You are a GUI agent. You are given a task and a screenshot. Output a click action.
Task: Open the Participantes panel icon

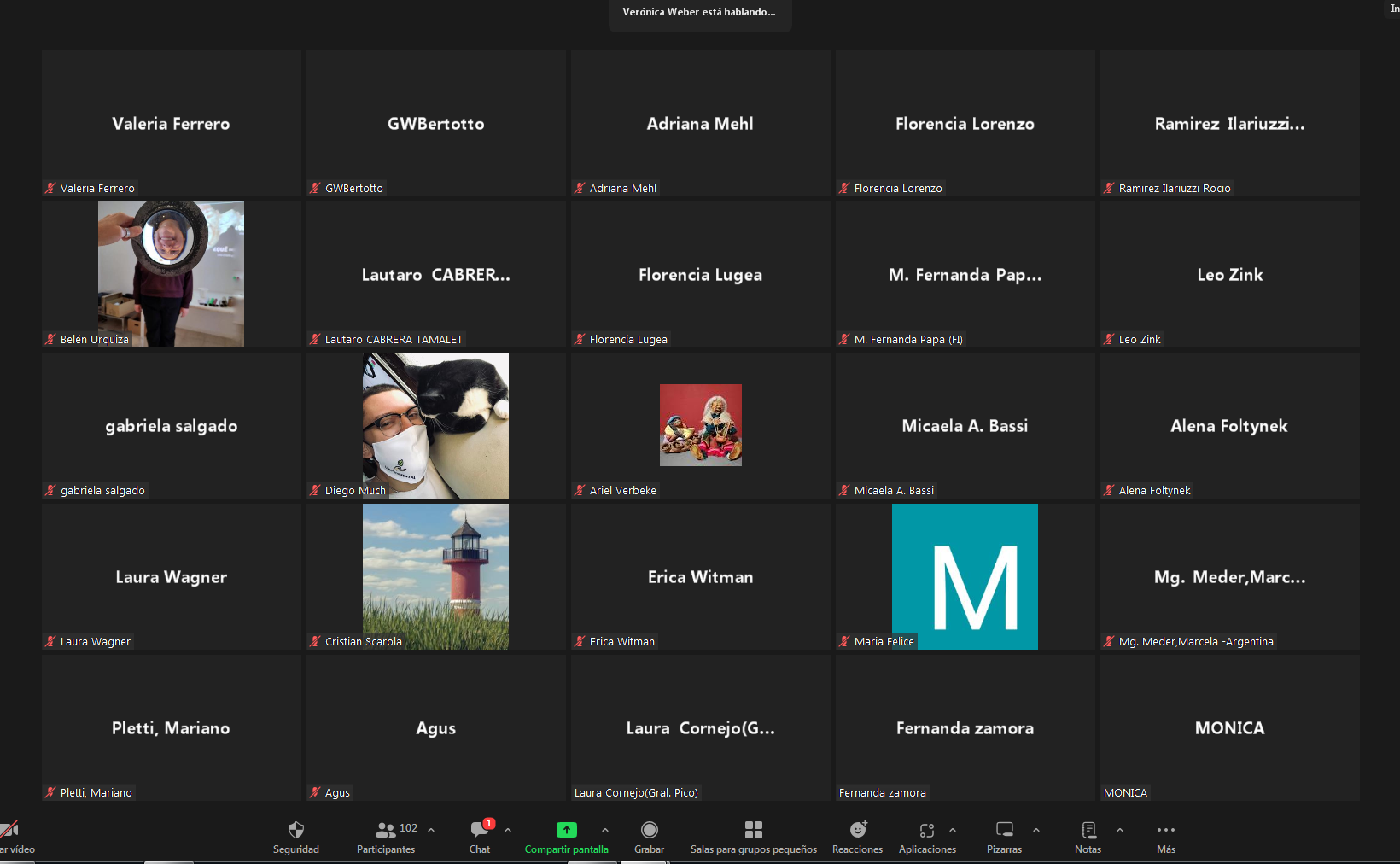coord(386,830)
